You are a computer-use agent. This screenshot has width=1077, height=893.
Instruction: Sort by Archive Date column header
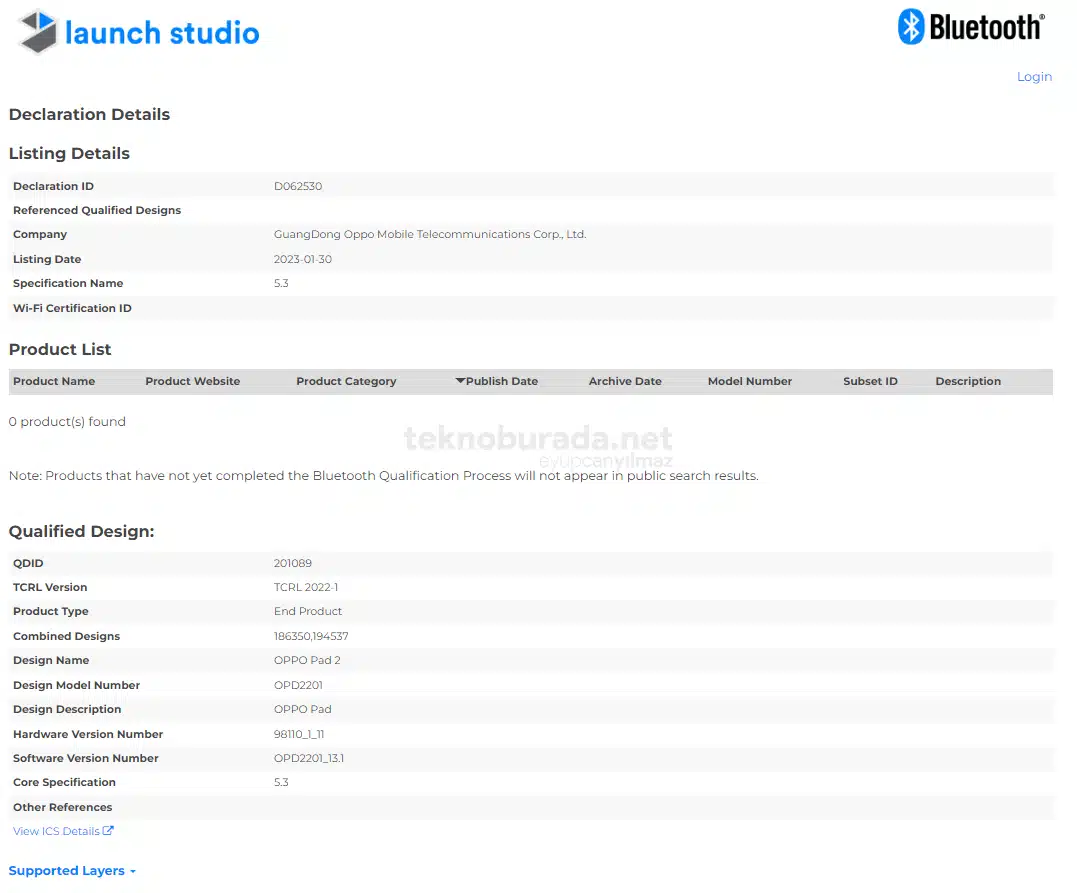click(x=625, y=381)
